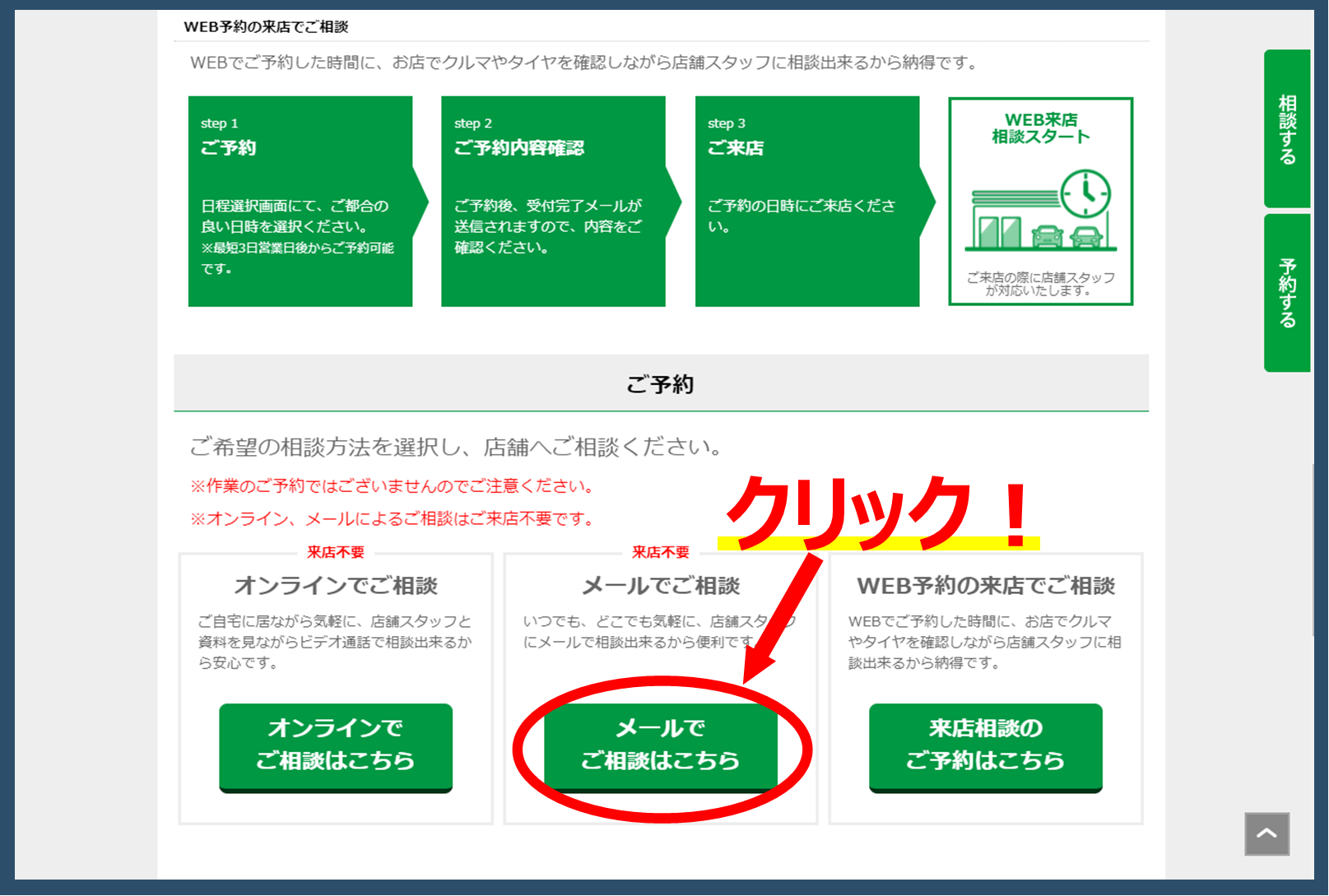Open the 相談する side tab

coord(1287,129)
